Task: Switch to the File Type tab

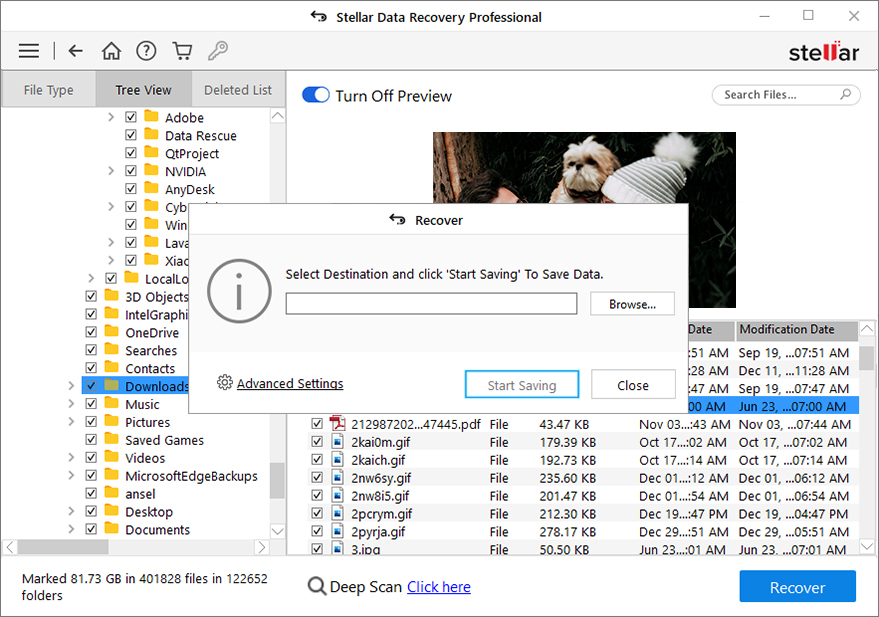Action: [49, 90]
